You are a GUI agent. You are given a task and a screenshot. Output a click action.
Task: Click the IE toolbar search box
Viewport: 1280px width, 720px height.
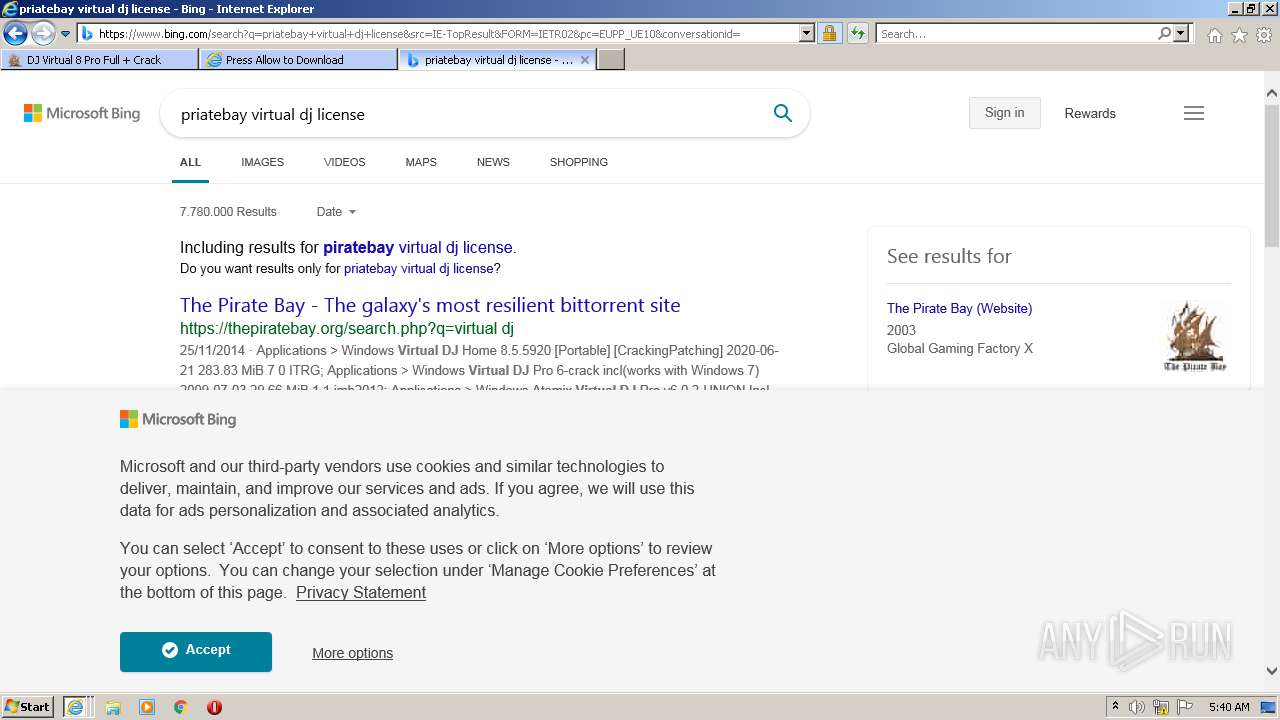[x=1016, y=33]
